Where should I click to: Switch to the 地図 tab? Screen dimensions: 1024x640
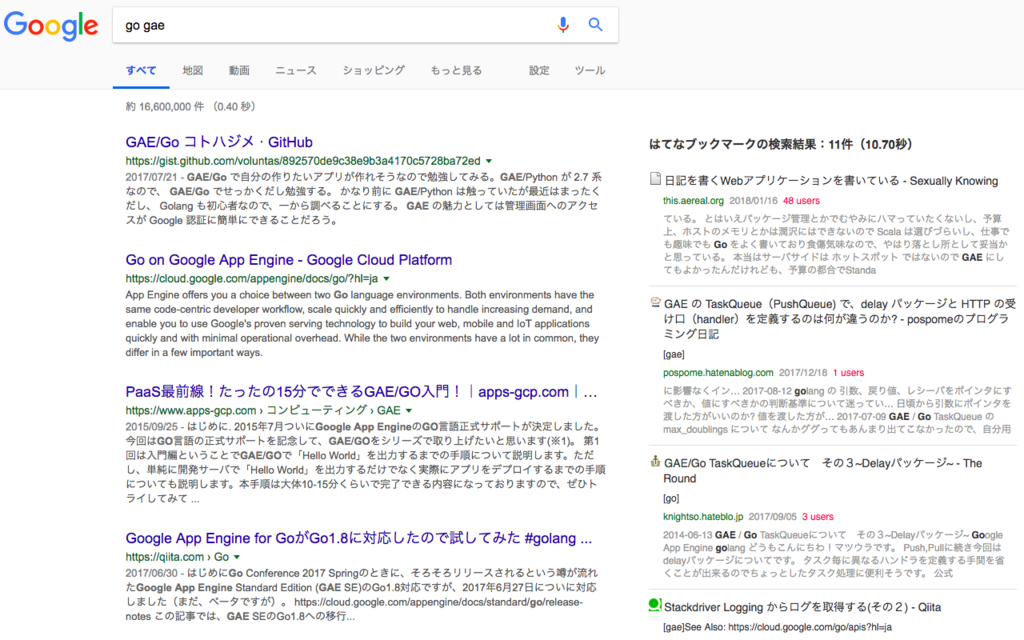(193, 71)
